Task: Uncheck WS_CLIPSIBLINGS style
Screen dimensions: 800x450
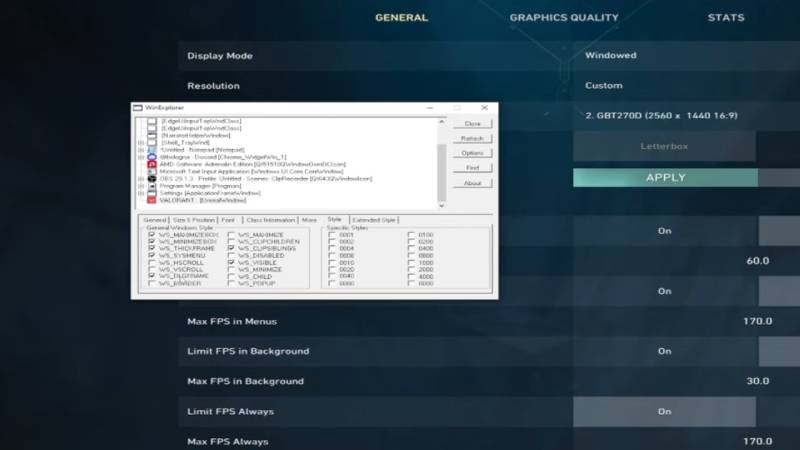Action: pyautogui.click(x=231, y=248)
